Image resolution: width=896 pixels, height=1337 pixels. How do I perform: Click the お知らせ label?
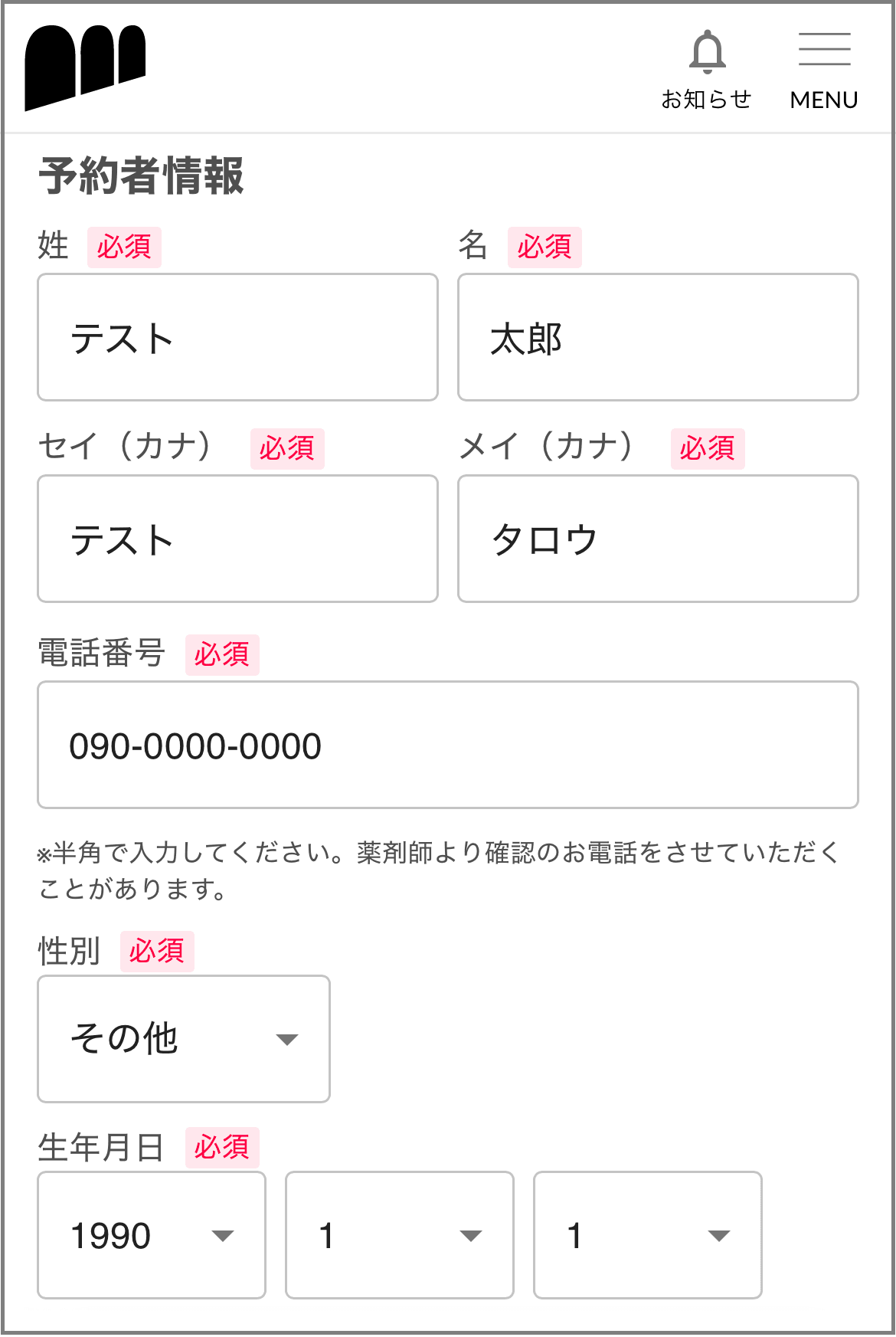pyautogui.click(x=706, y=100)
